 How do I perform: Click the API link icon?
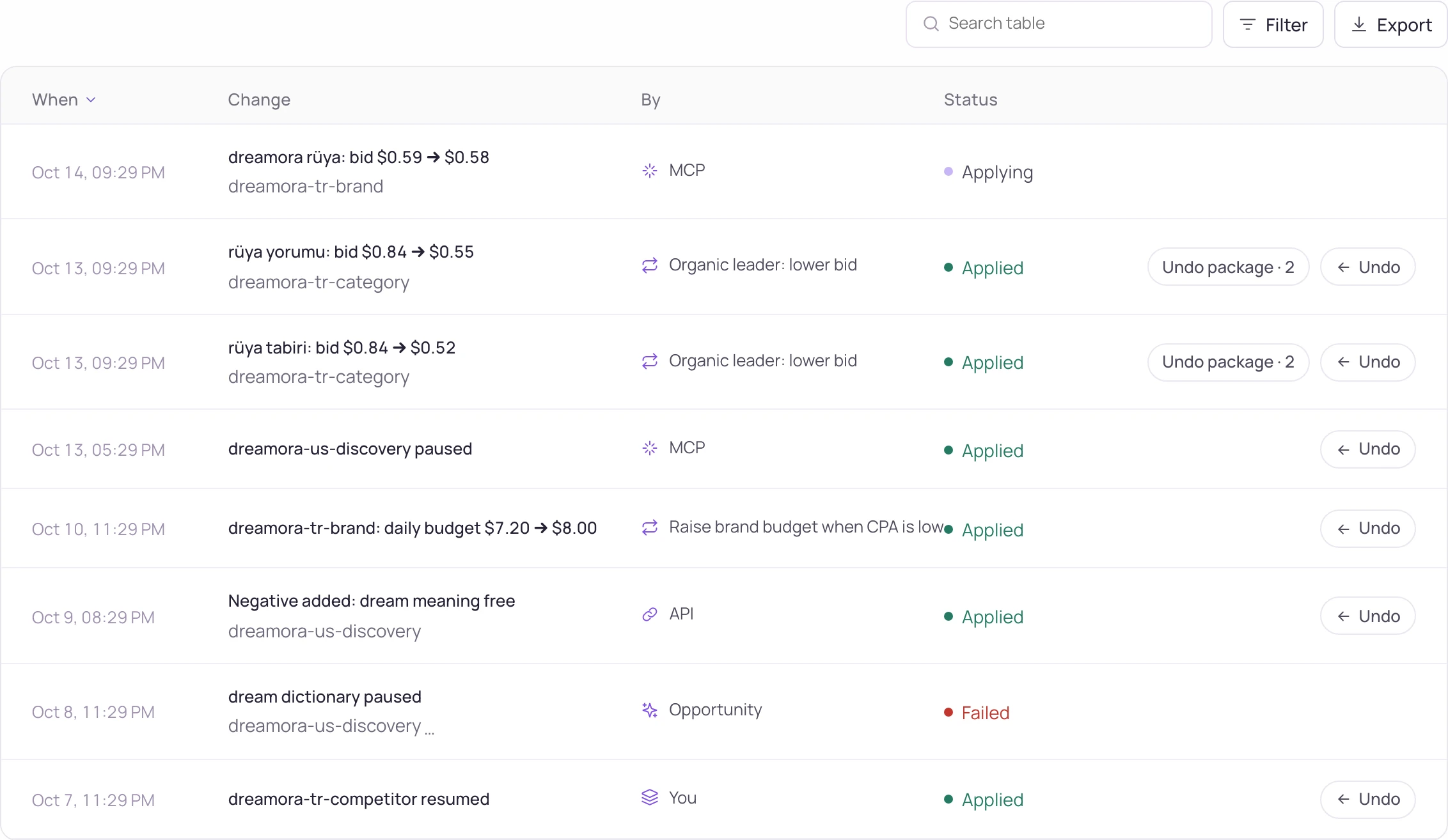pos(650,614)
